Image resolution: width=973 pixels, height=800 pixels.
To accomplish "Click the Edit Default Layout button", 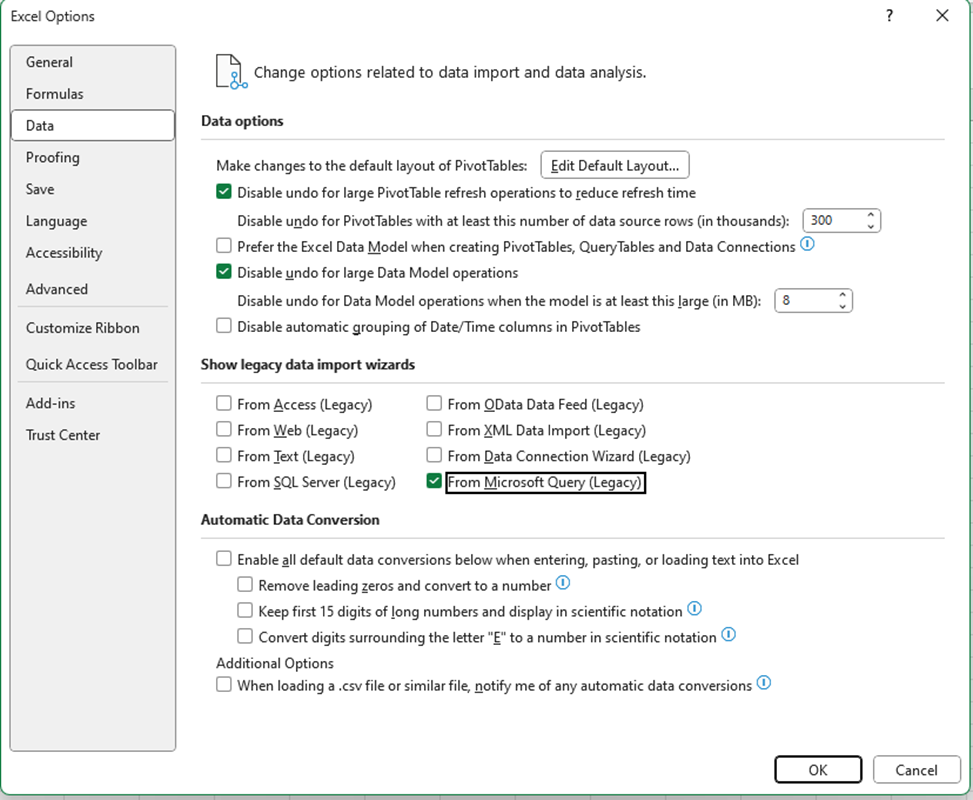I will 615,165.
